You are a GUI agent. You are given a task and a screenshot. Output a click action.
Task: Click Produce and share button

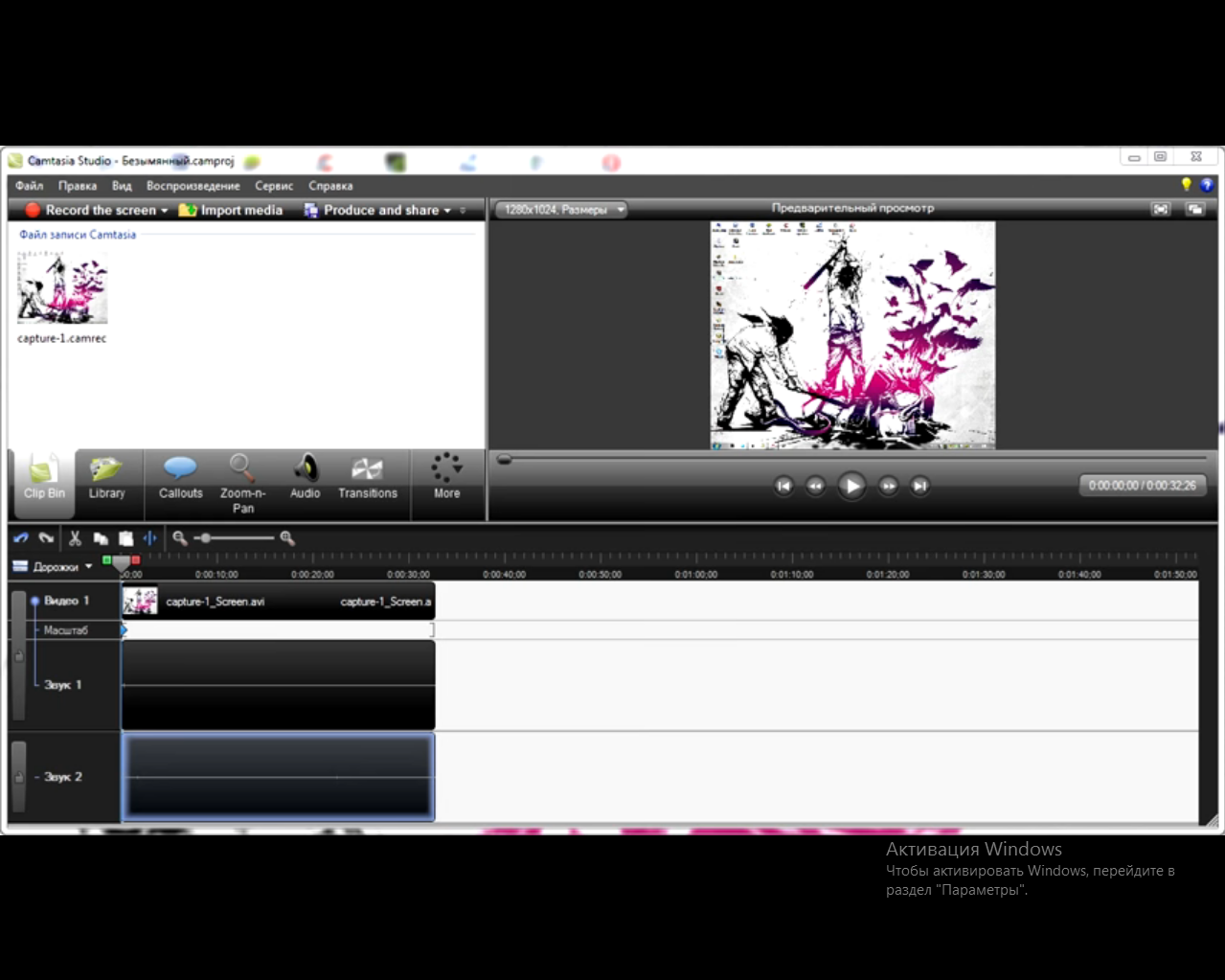pyautogui.click(x=372, y=210)
